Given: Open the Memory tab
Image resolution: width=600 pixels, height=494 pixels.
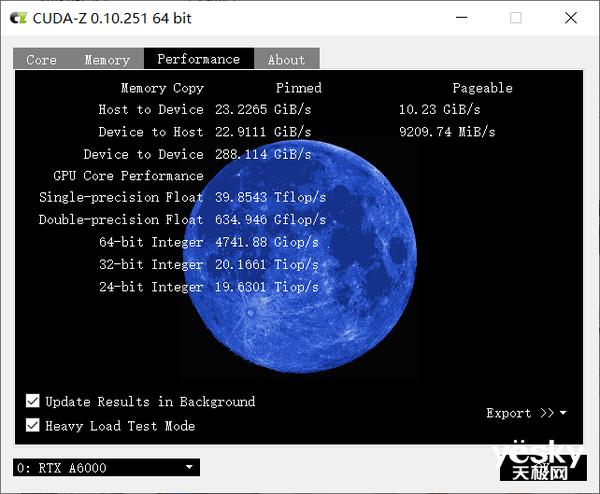Looking at the screenshot, I should (107, 60).
